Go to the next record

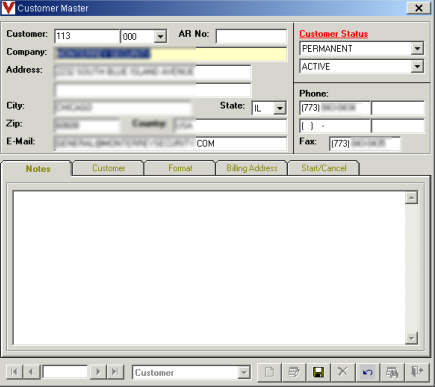click(98, 372)
